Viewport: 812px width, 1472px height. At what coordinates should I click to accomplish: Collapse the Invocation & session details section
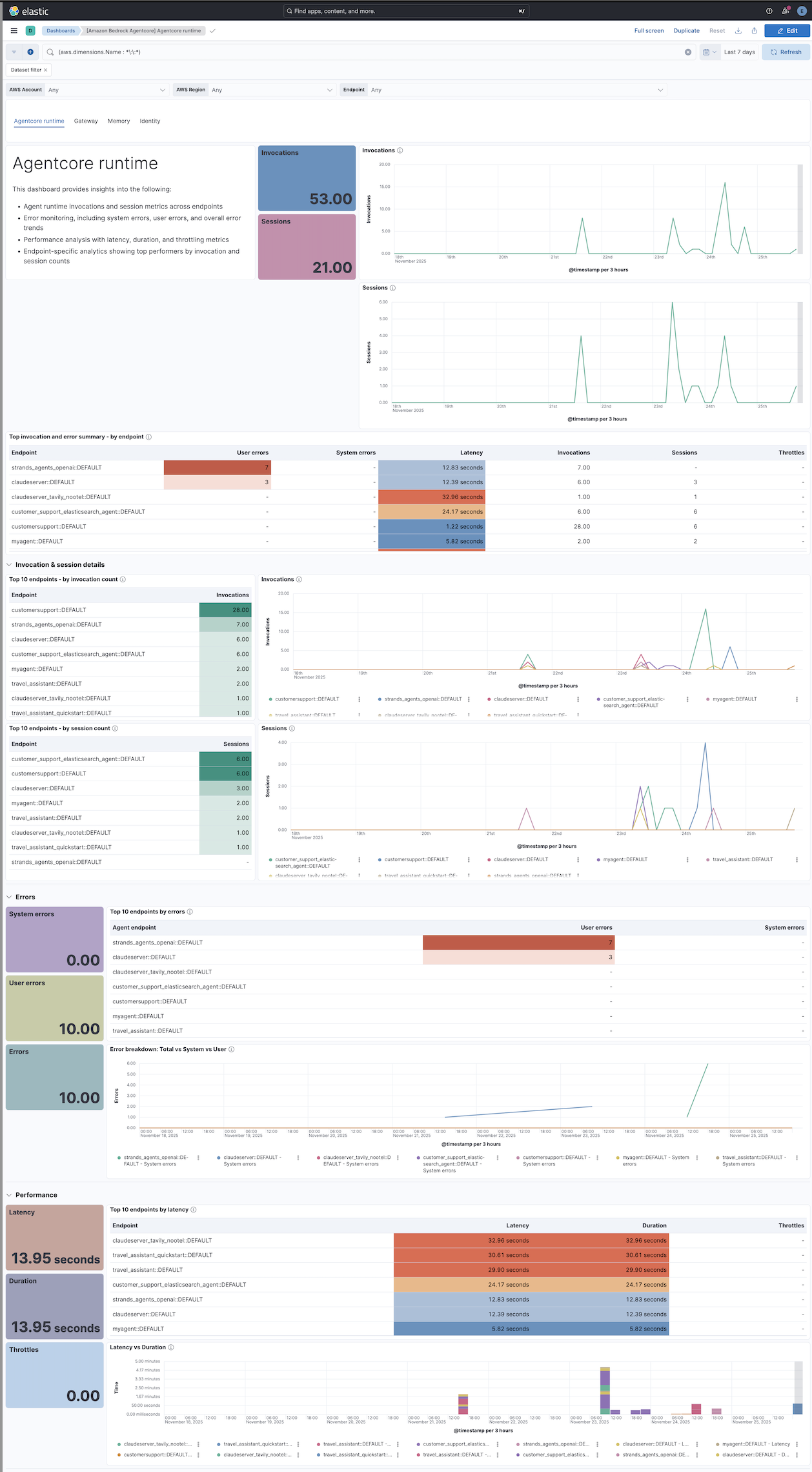coord(9,564)
